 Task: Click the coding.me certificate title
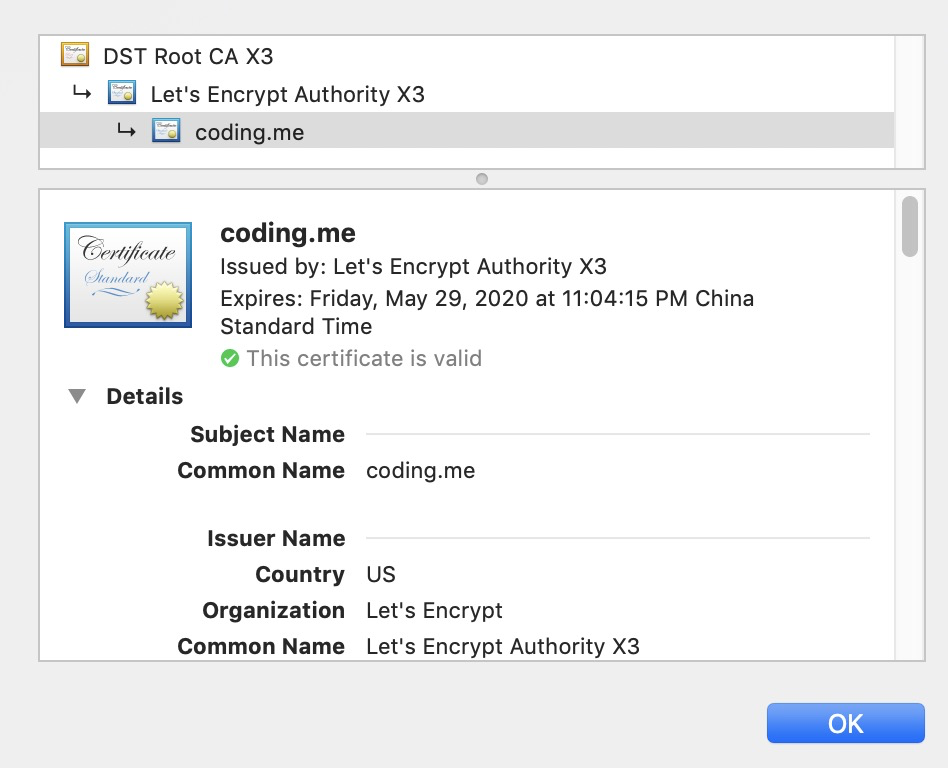point(287,233)
